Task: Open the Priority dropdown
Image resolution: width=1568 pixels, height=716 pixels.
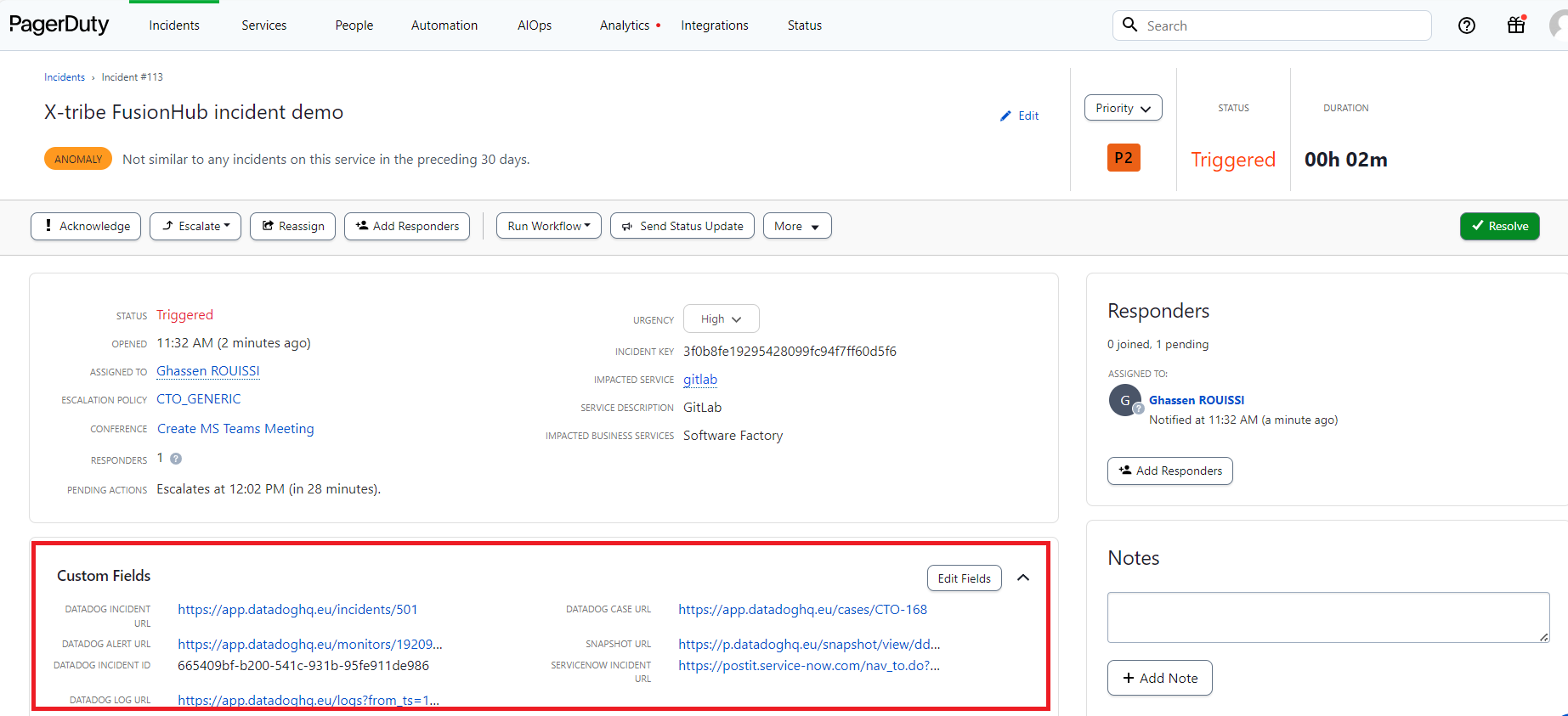Action: pyautogui.click(x=1123, y=108)
